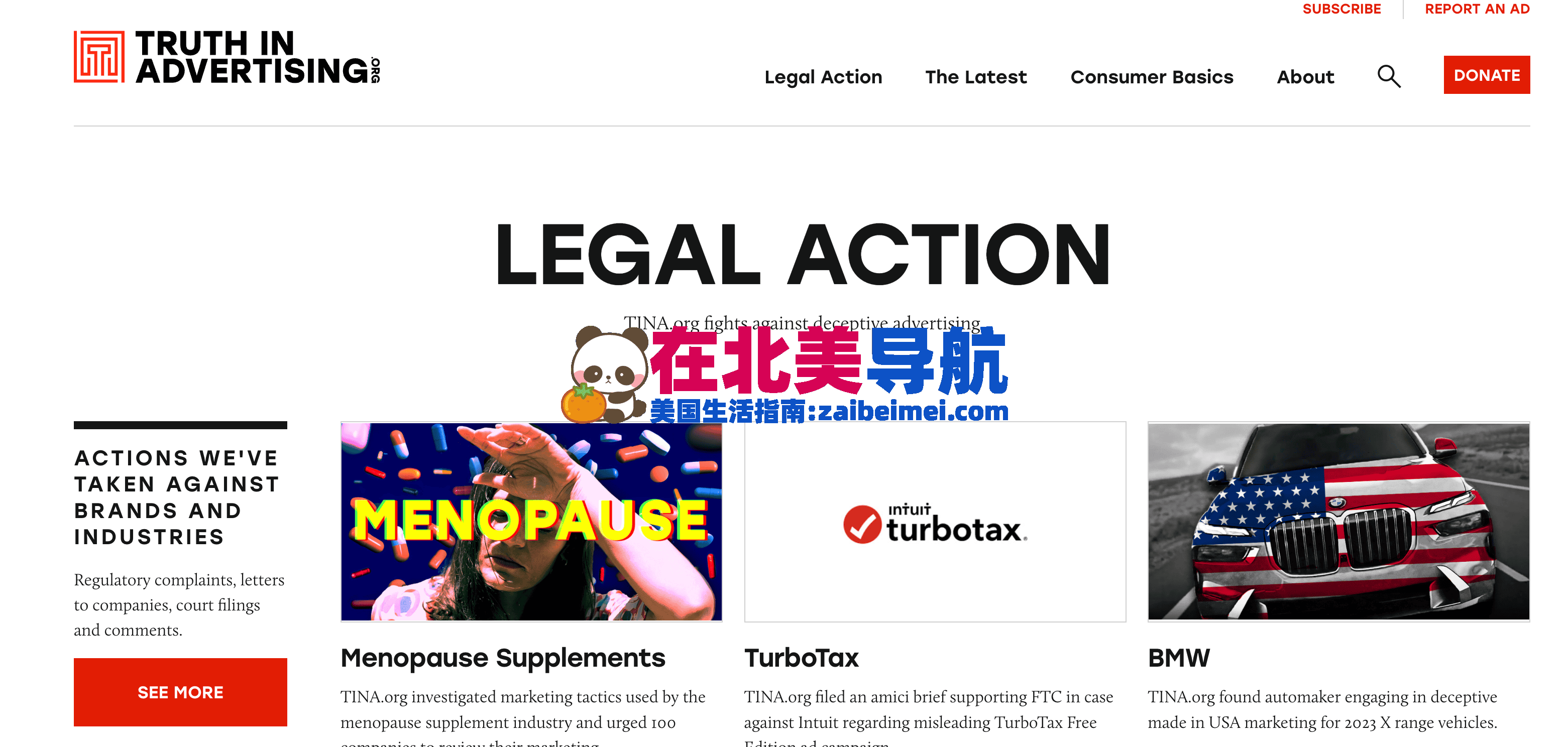The image size is (1568, 747).
Task: Click the Truth in Advertising maze logo
Action: [99, 57]
